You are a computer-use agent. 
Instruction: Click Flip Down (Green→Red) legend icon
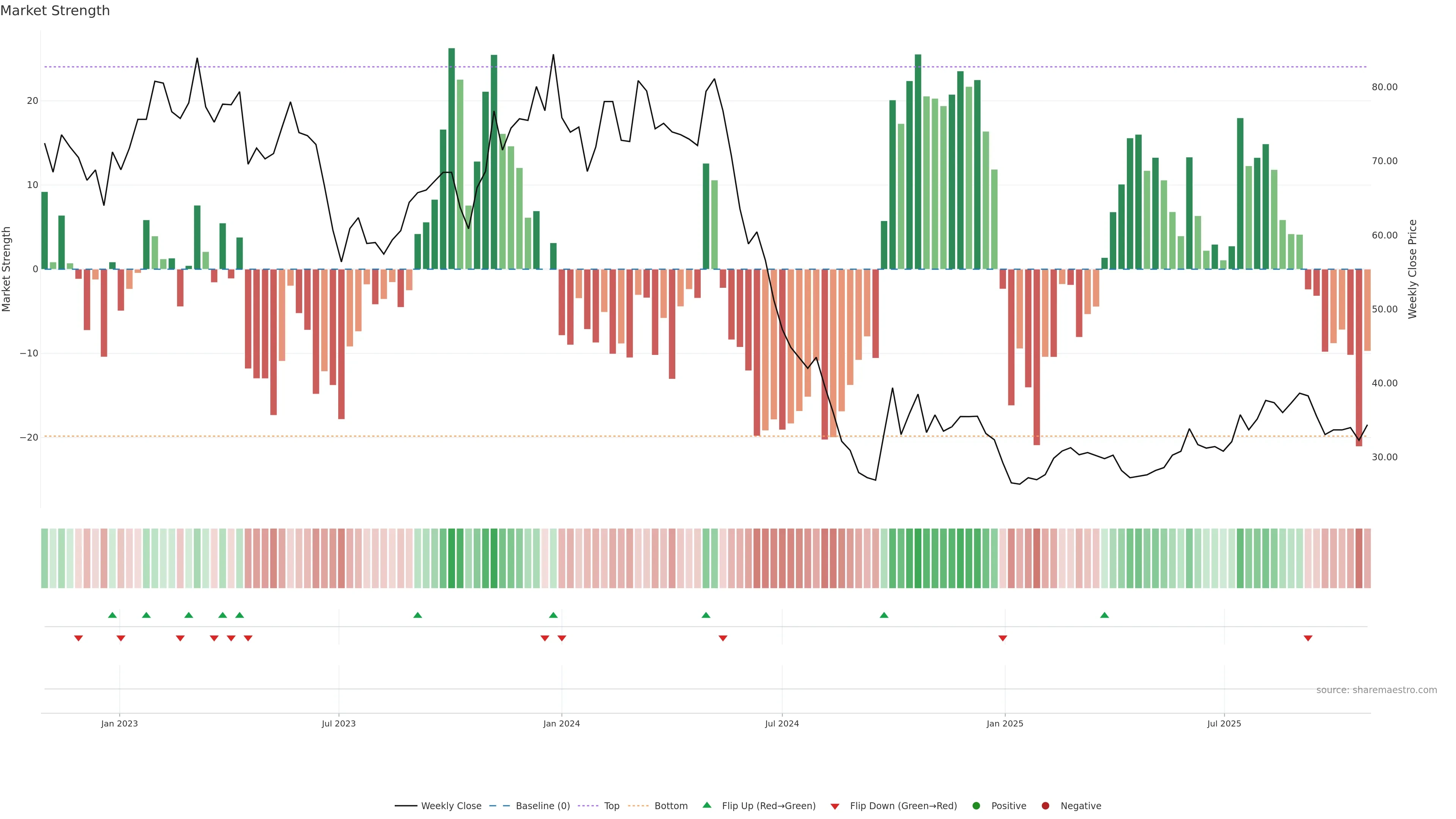click(835, 806)
